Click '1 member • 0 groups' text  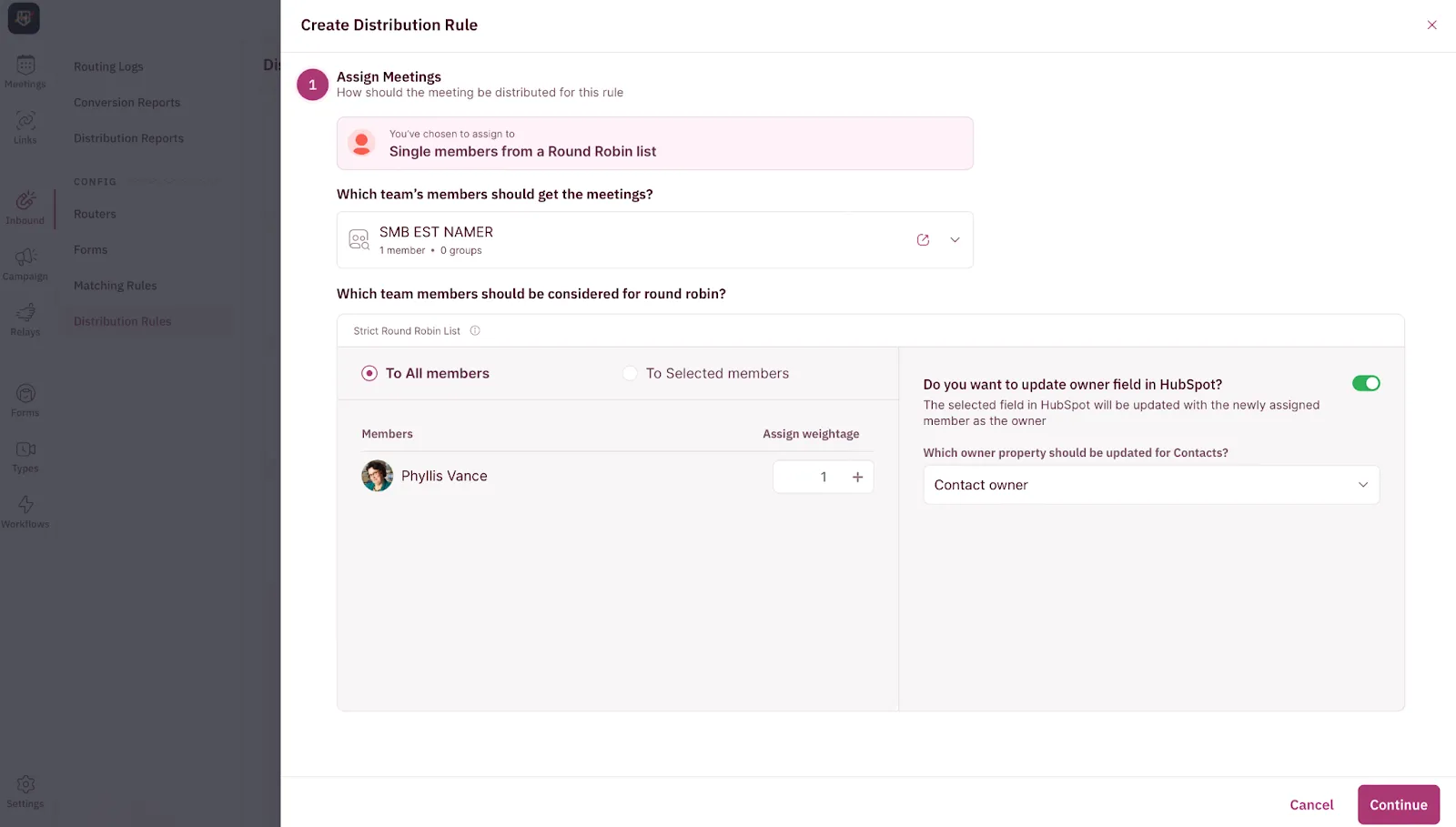point(430,250)
